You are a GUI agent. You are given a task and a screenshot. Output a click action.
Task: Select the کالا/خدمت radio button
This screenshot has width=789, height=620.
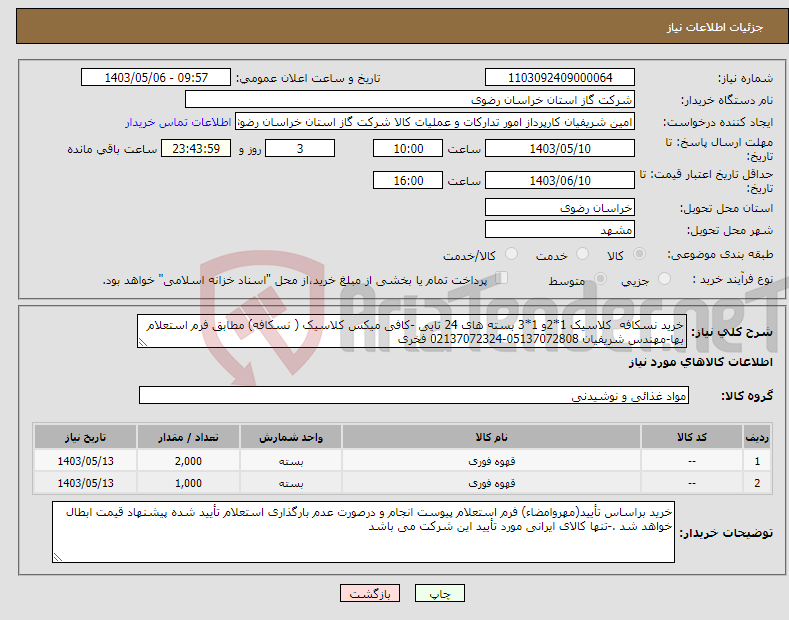coord(511,254)
